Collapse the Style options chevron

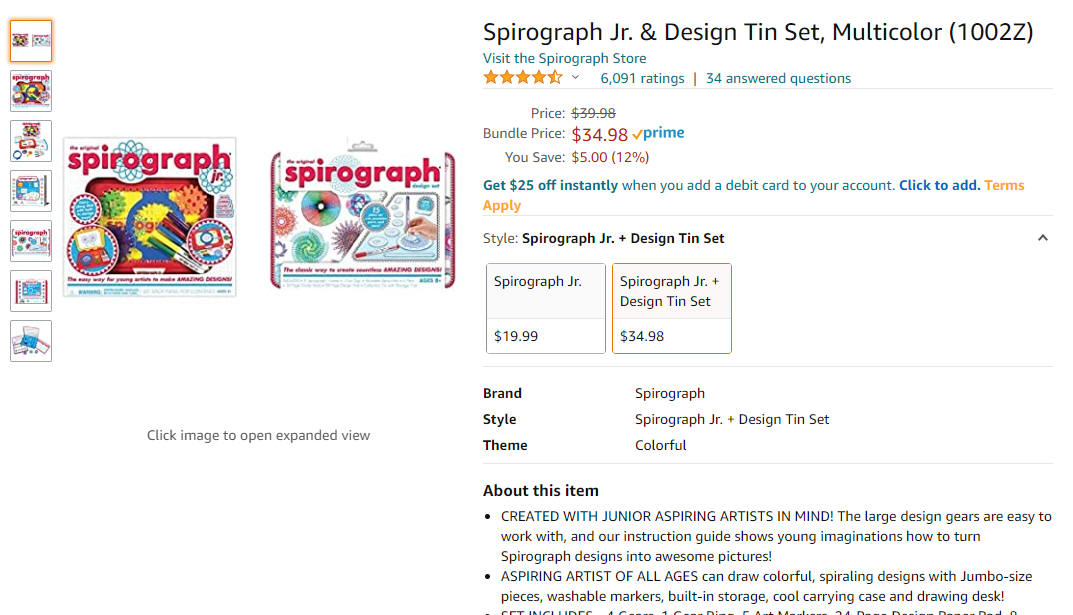[x=1042, y=238]
